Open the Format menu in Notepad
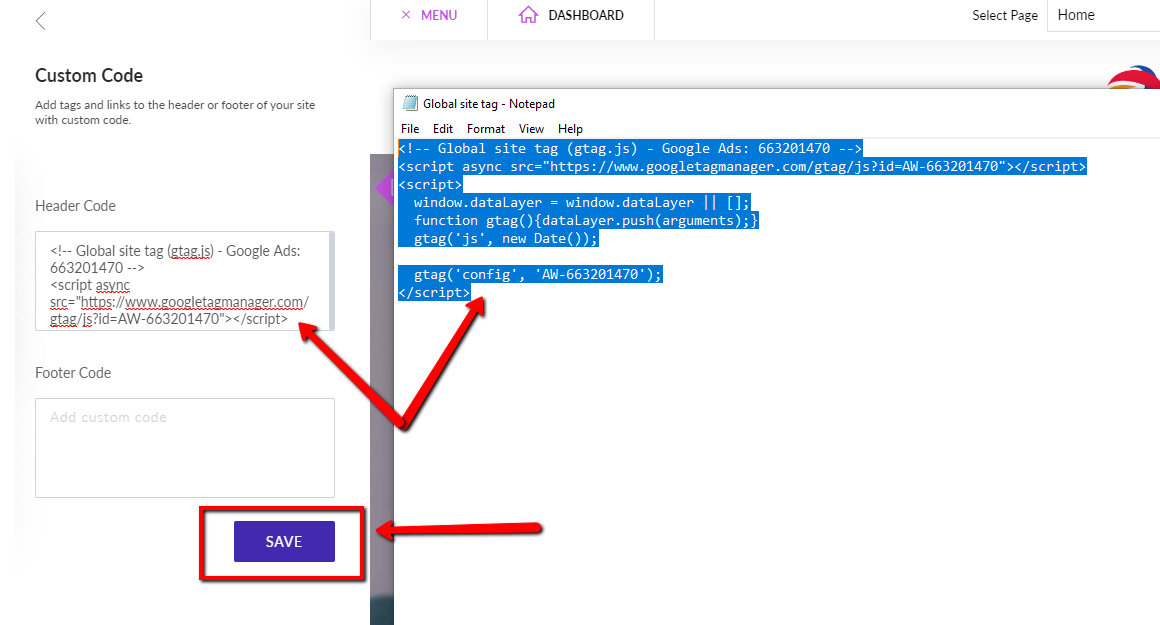1160x625 pixels. click(485, 129)
